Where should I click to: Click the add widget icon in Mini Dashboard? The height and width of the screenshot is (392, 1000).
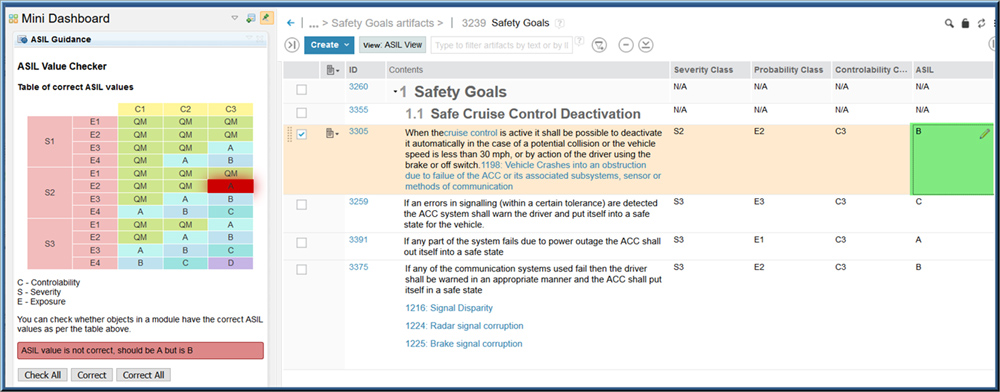coord(251,18)
